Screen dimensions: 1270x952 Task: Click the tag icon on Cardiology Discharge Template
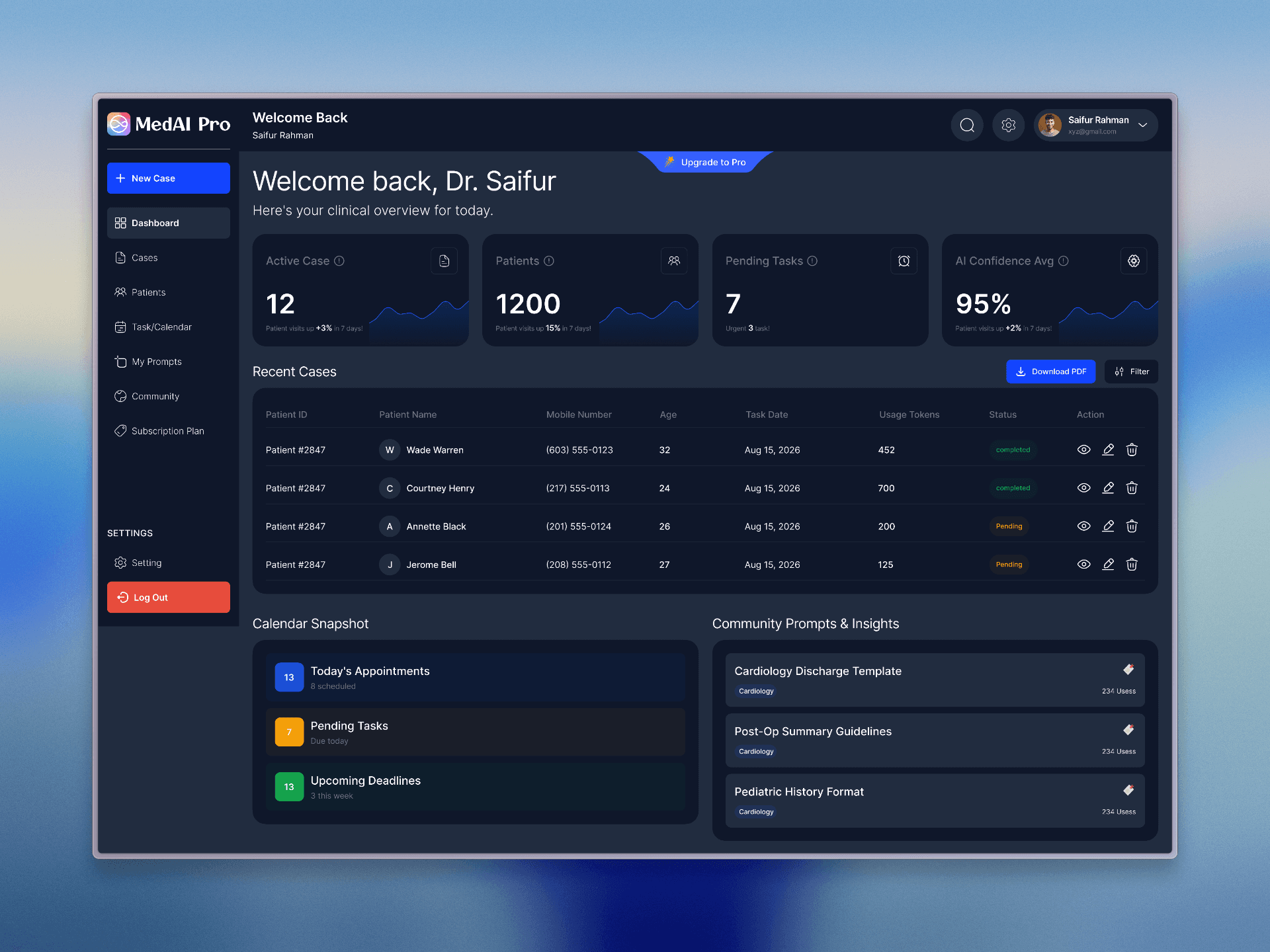click(1128, 670)
